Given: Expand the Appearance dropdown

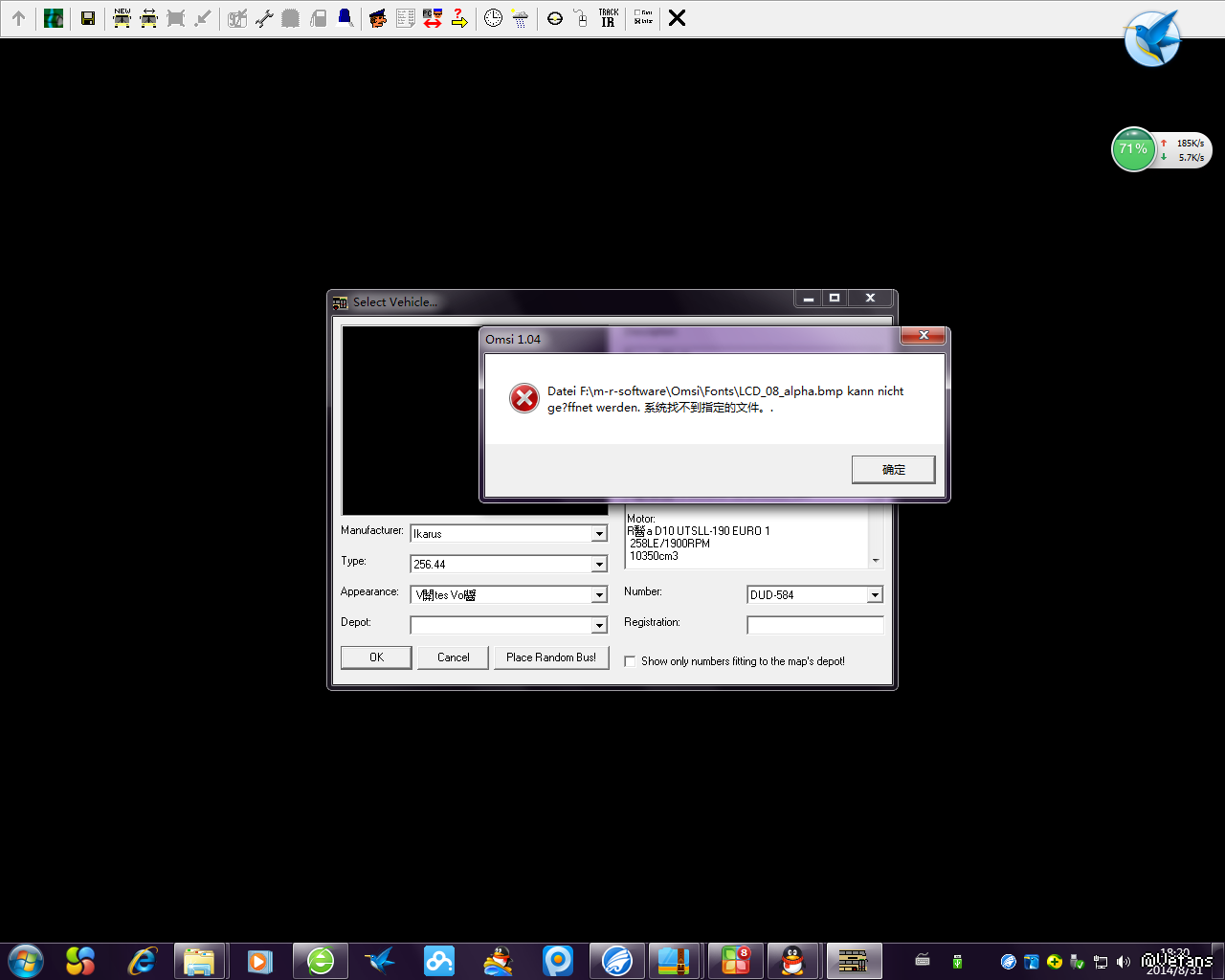Looking at the screenshot, I should (x=599, y=595).
